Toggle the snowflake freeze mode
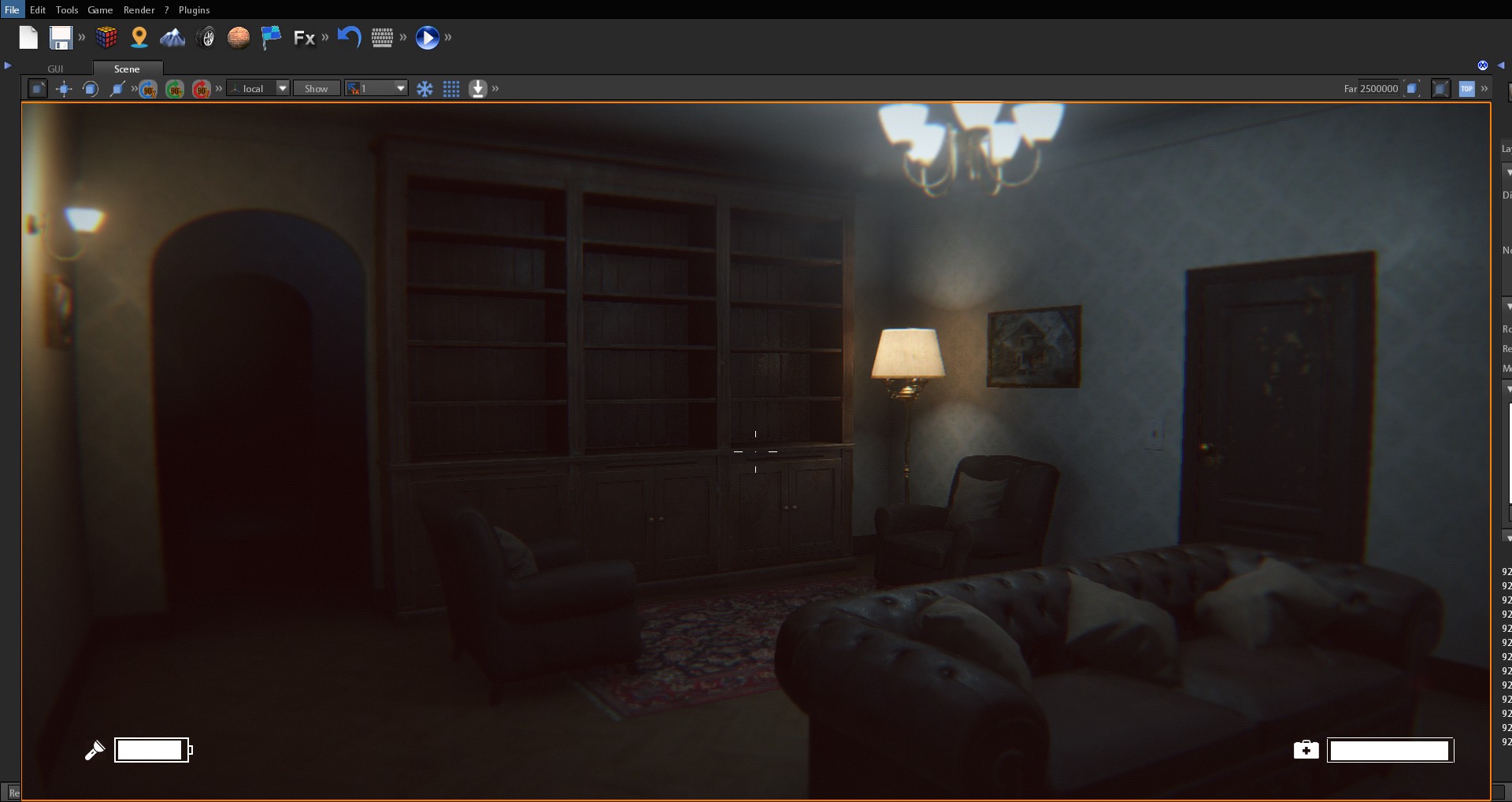The image size is (1512, 802). [425, 88]
